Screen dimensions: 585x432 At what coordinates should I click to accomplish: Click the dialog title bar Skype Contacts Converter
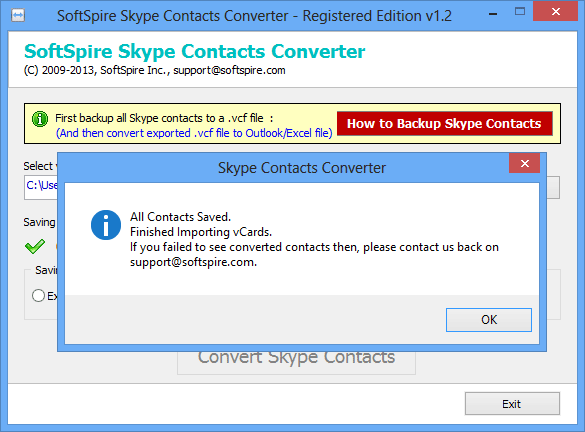pyautogui.click(x=301, y=168)
